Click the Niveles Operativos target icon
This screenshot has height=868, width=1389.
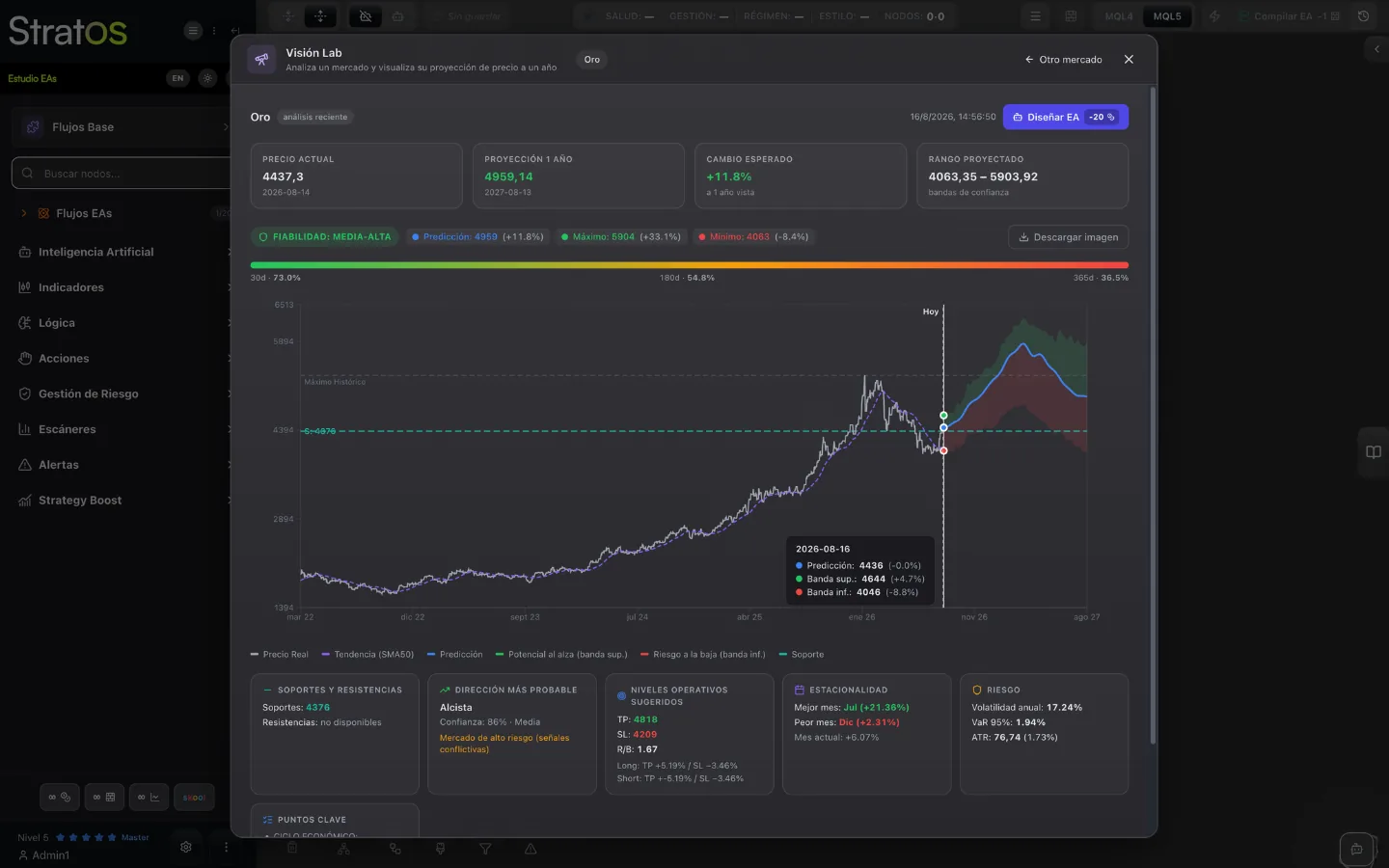(621, 695)
